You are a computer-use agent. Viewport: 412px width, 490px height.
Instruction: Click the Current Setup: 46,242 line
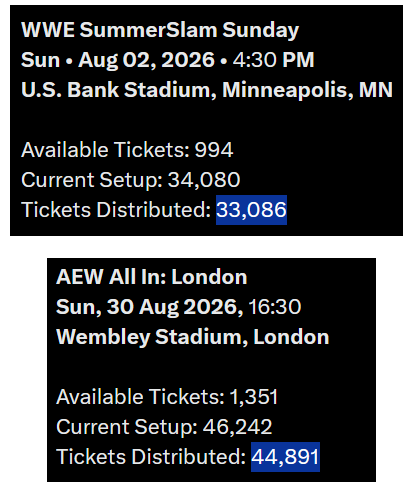click(164, 427)
